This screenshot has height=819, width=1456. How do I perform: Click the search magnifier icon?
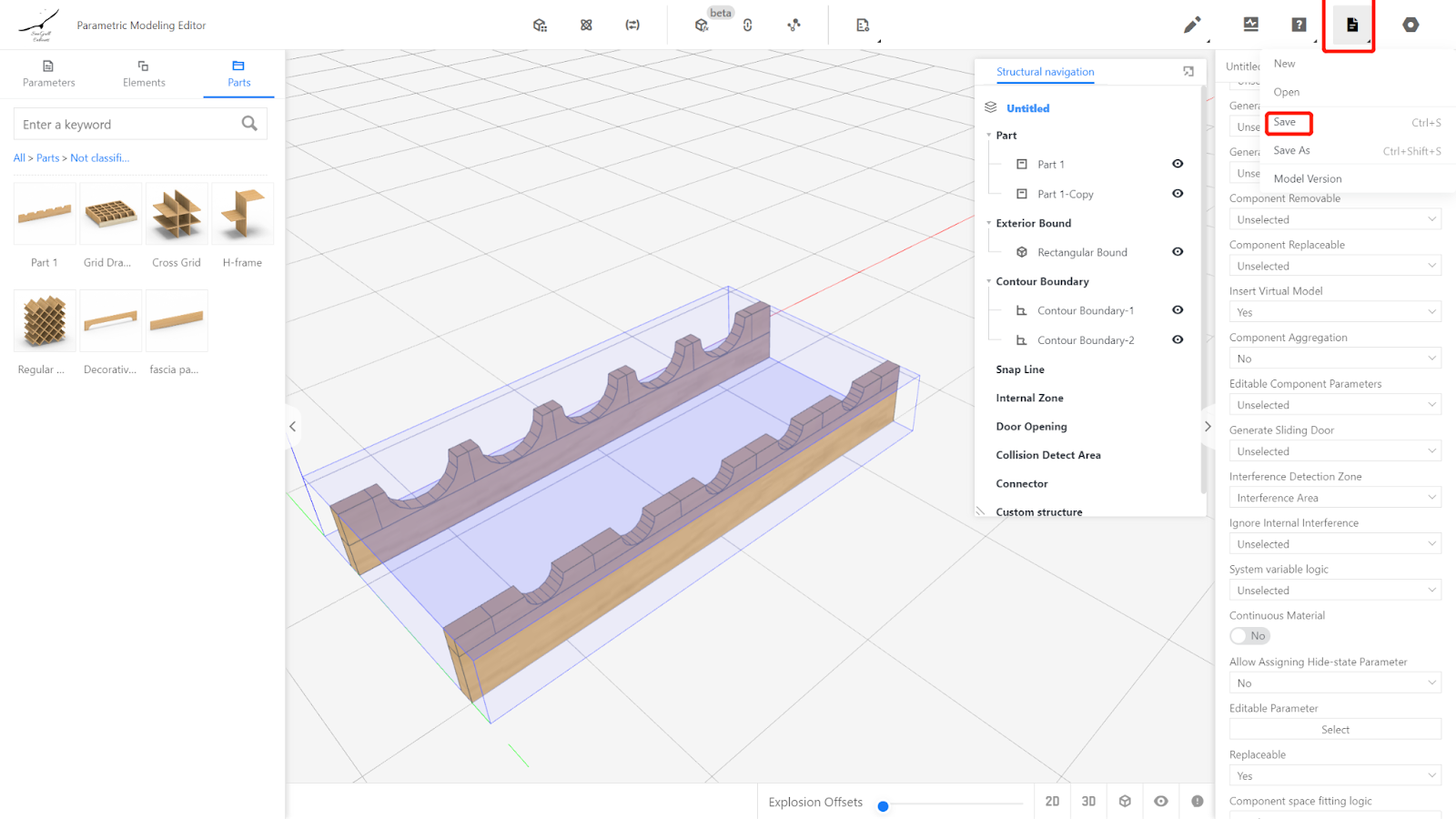pos(249,124)
